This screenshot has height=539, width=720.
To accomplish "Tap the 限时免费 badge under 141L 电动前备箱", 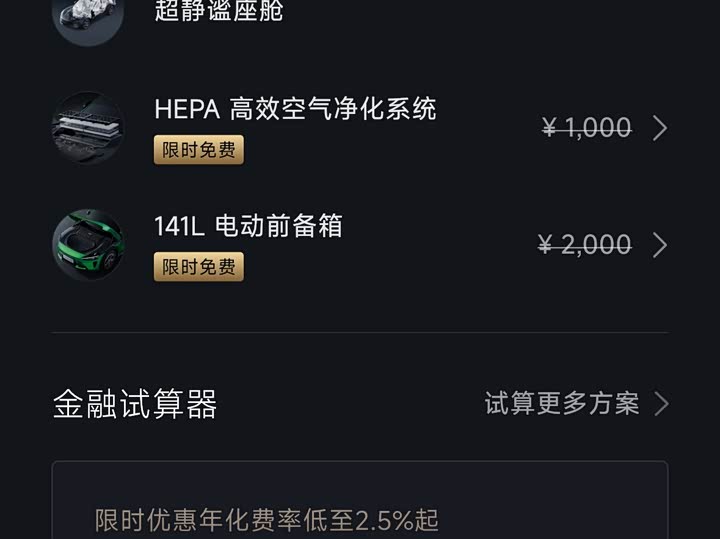I will coord(199,267).
